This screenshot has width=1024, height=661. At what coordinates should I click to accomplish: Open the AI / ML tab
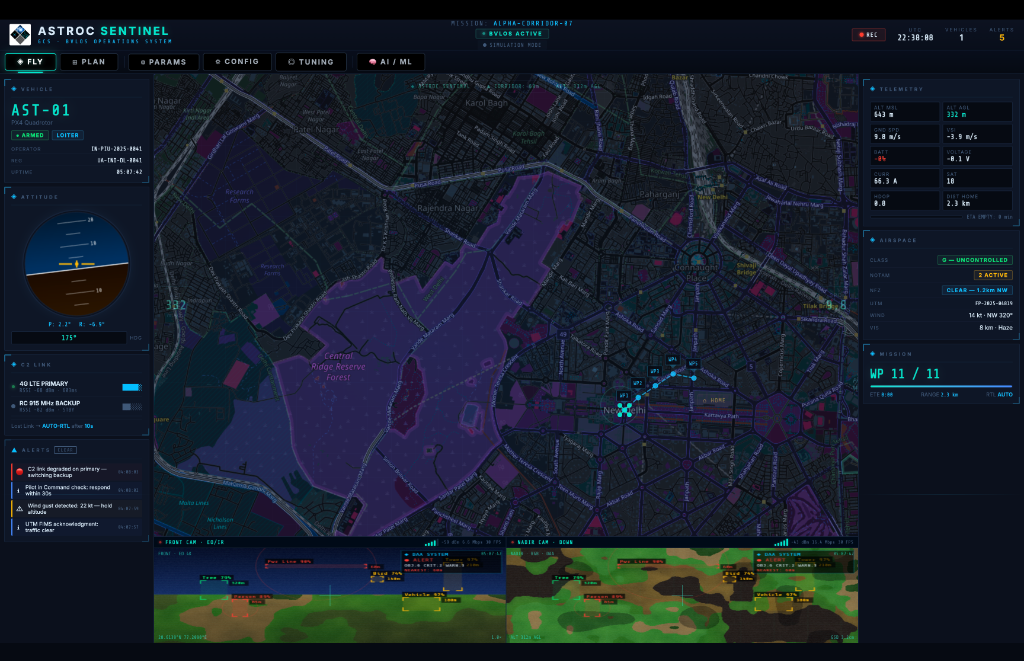point(393,61)
